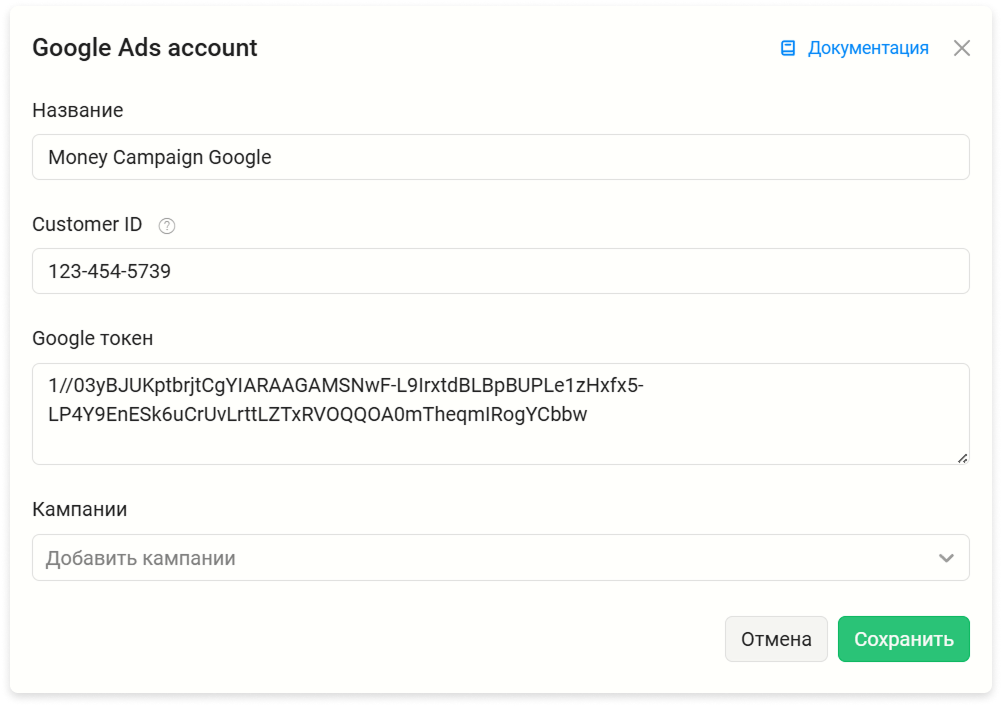
Task: Focus the Название input field
Action: (501, 157)
